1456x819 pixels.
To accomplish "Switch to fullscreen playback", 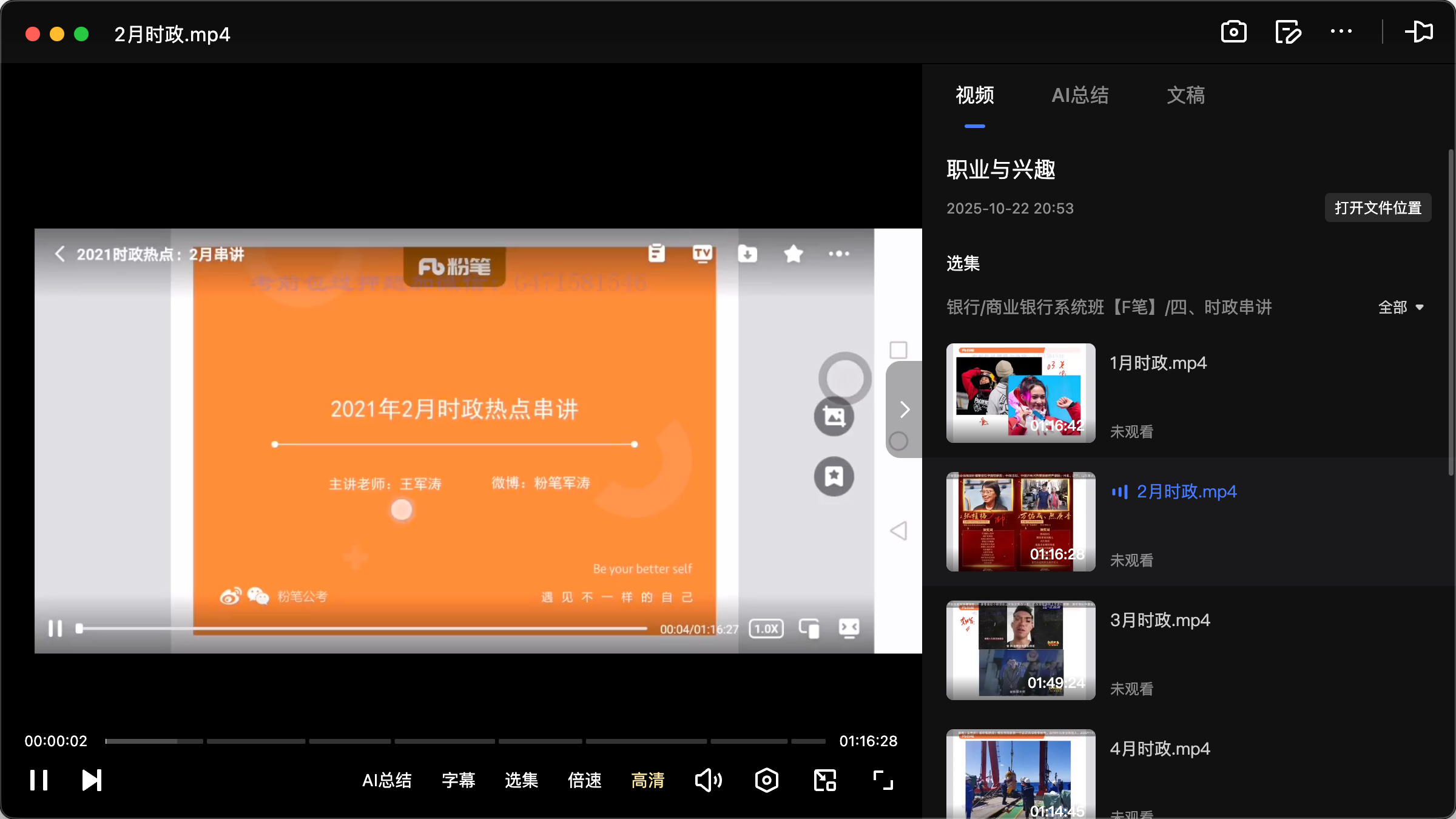I will point(883,780).
